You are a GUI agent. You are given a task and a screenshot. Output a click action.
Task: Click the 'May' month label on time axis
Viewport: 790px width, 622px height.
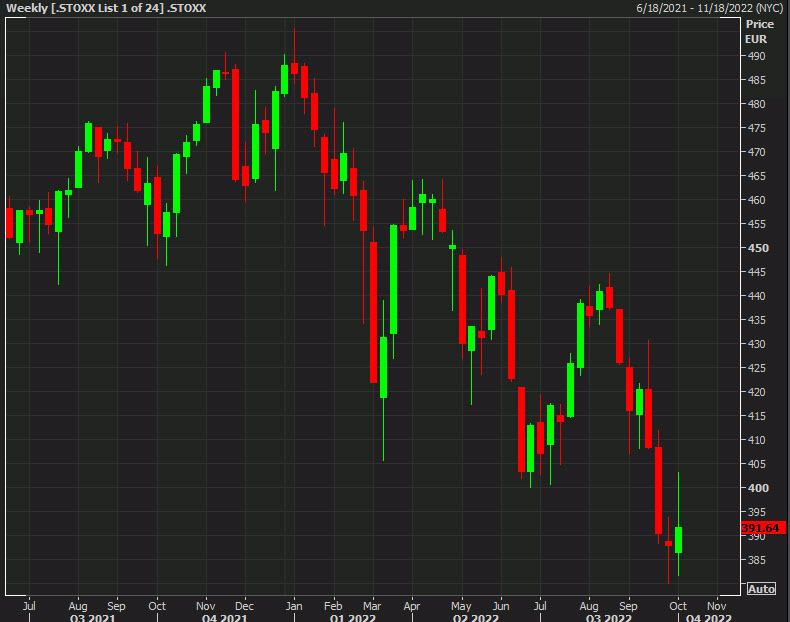(x=461, y=606)
